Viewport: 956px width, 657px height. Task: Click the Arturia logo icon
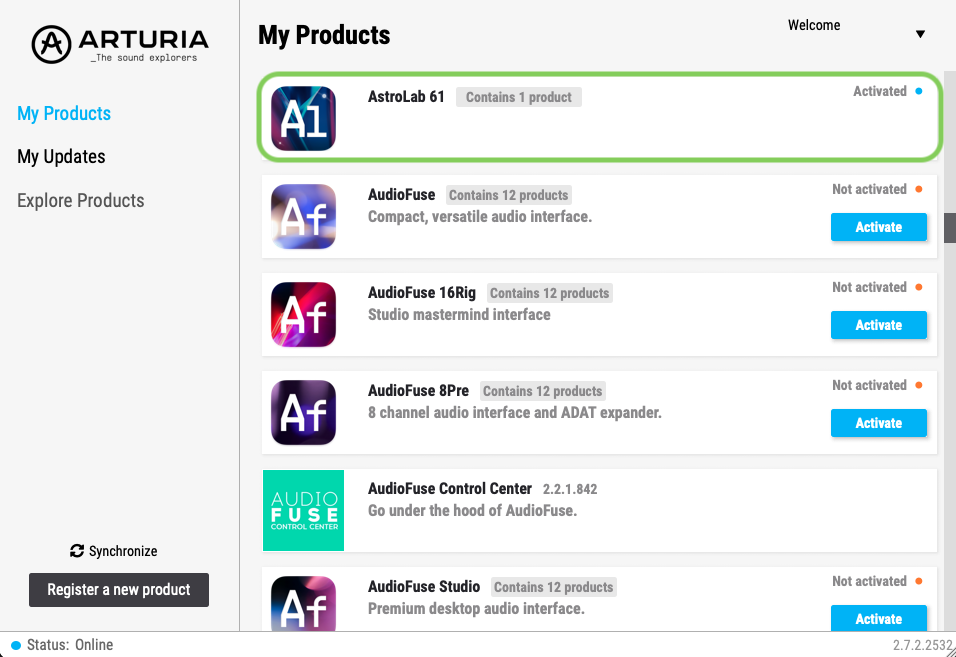coord(51,44)
